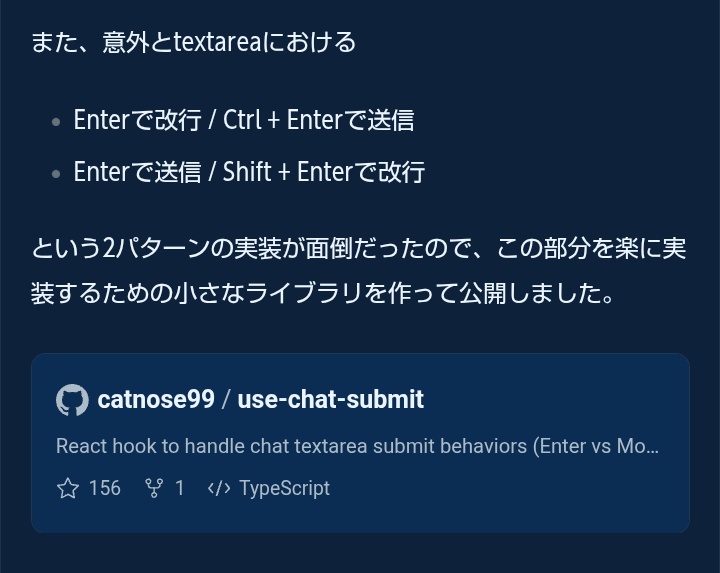This screenshot has width=720, height=573.
Task: Click the 156 star count
Action: click(104, 488)
